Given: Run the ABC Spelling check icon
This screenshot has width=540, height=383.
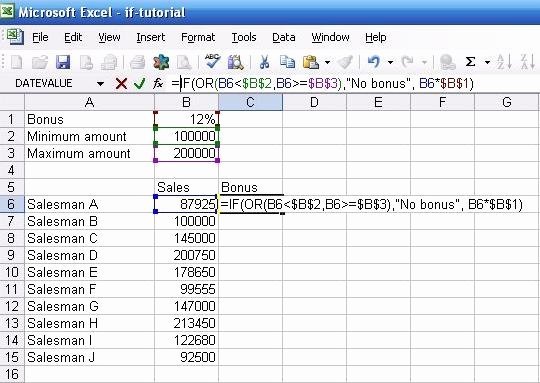Looking at the screenshot, I should [212, 62].
